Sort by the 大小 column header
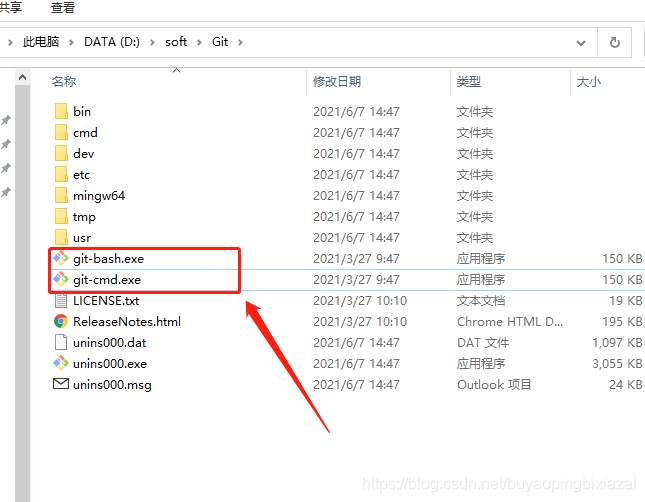The width and height of the screenshot is (645, 502). (589, 81)
